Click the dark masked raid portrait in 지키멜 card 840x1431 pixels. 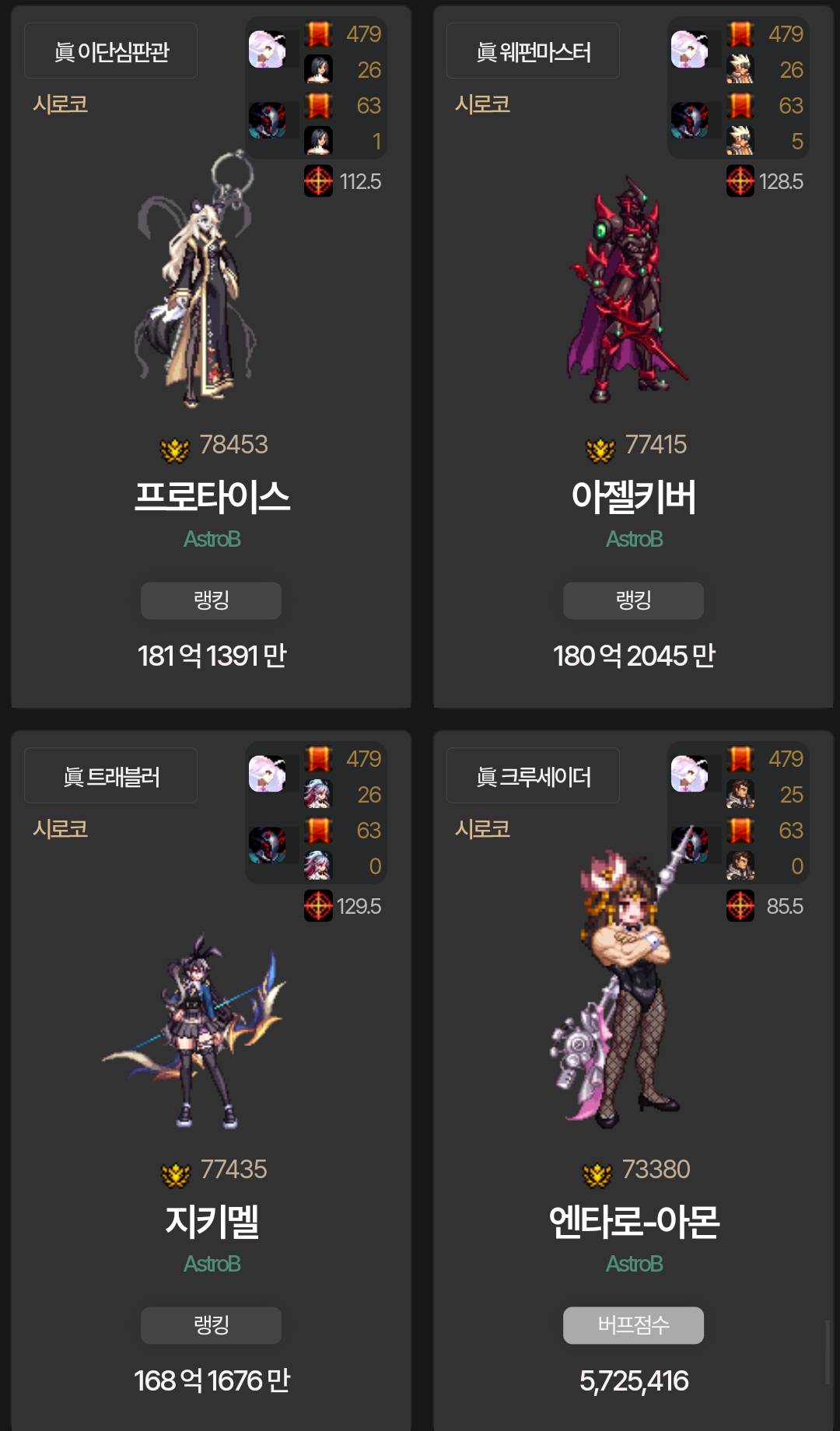point(267,845)
